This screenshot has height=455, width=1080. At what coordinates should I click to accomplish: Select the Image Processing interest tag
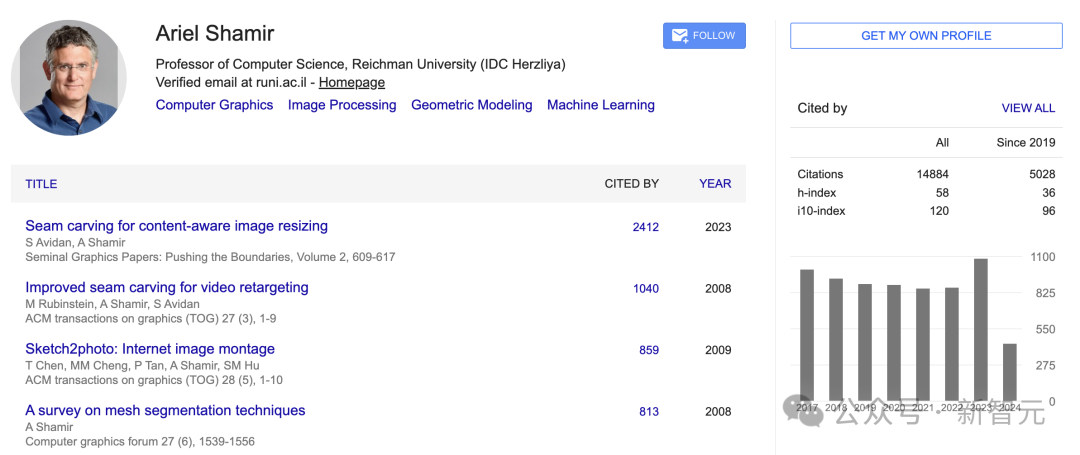pos(342,105)
